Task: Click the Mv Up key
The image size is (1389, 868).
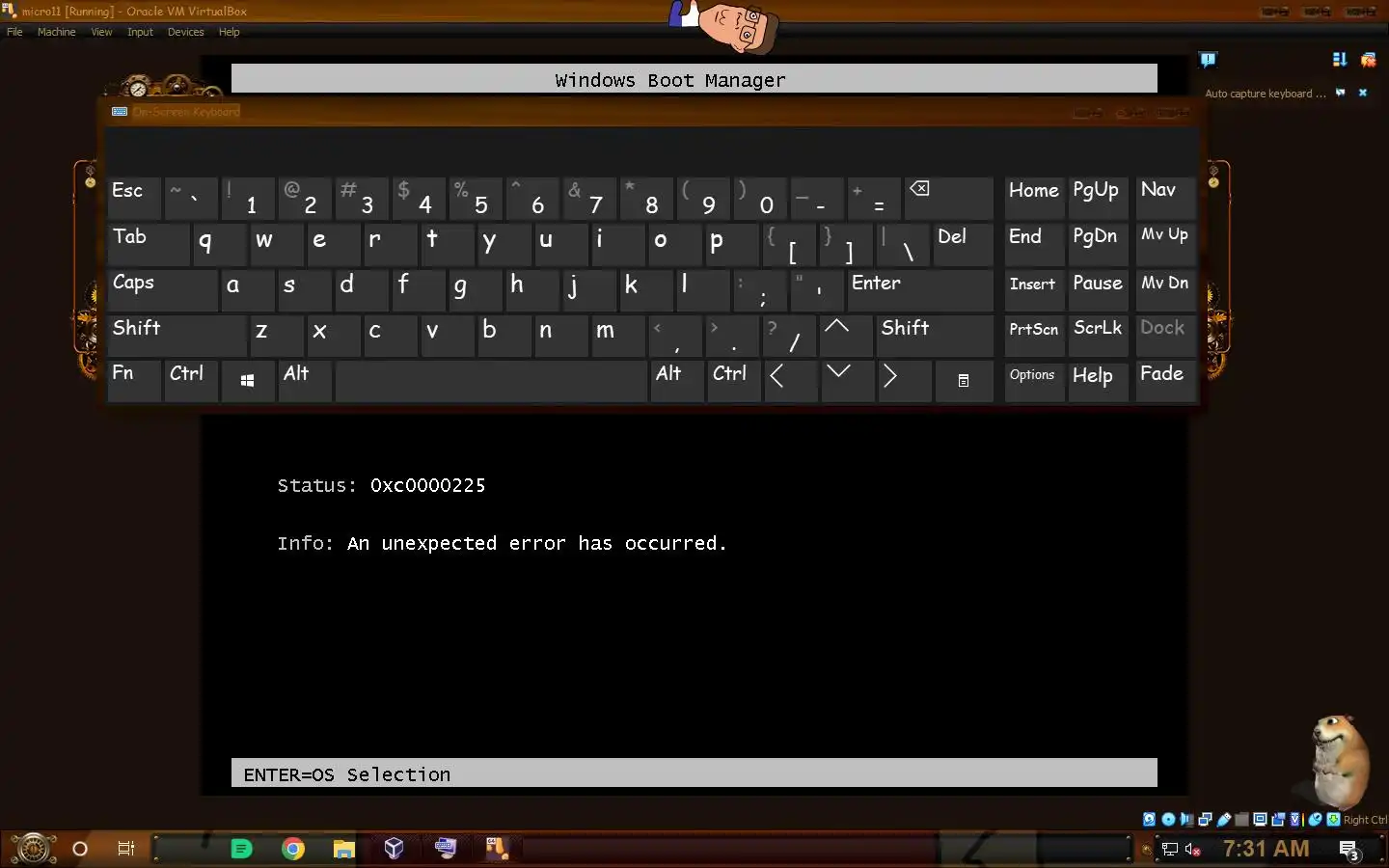Action: 1164,245
